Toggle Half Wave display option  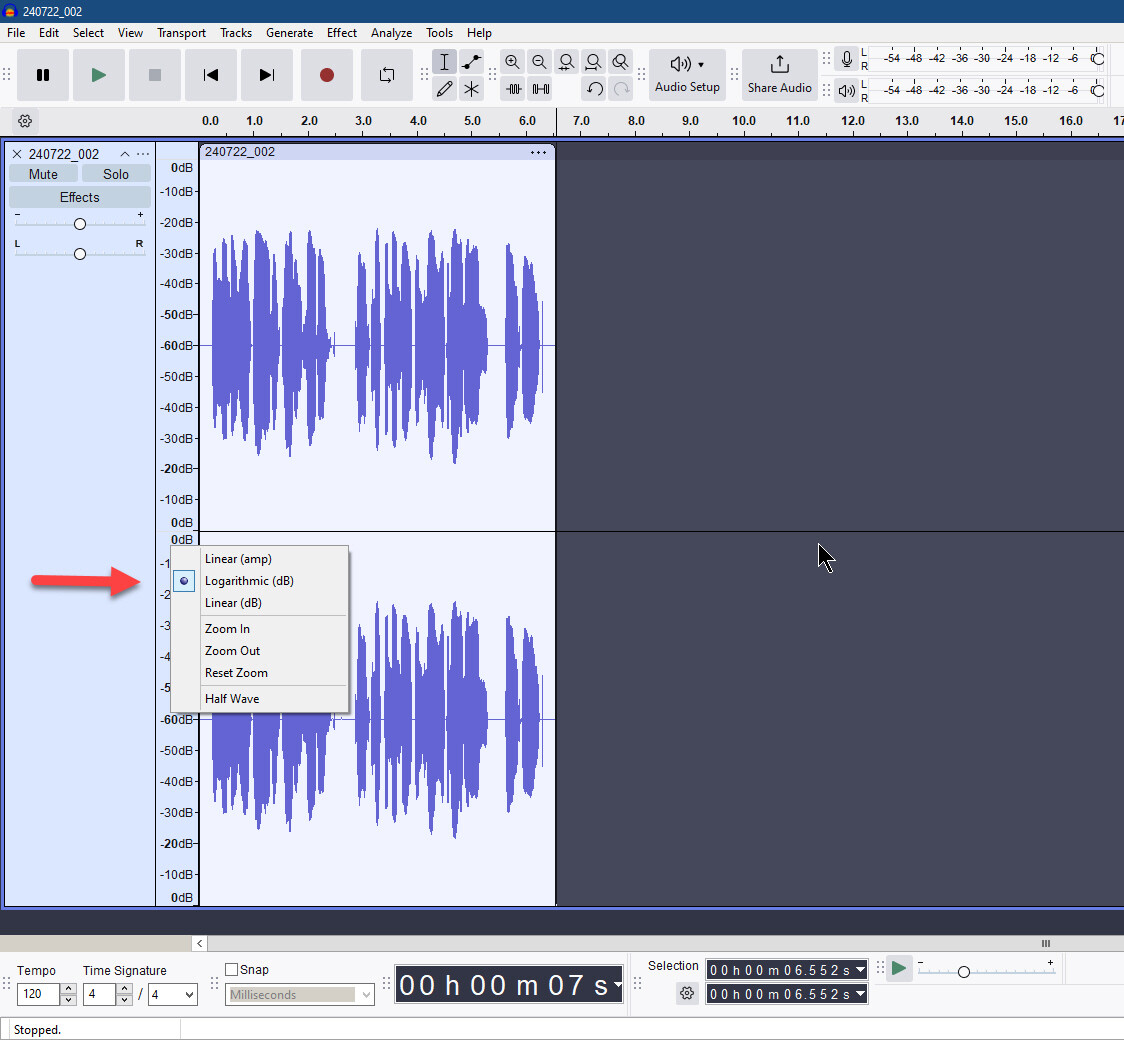(x=232, y=699)
